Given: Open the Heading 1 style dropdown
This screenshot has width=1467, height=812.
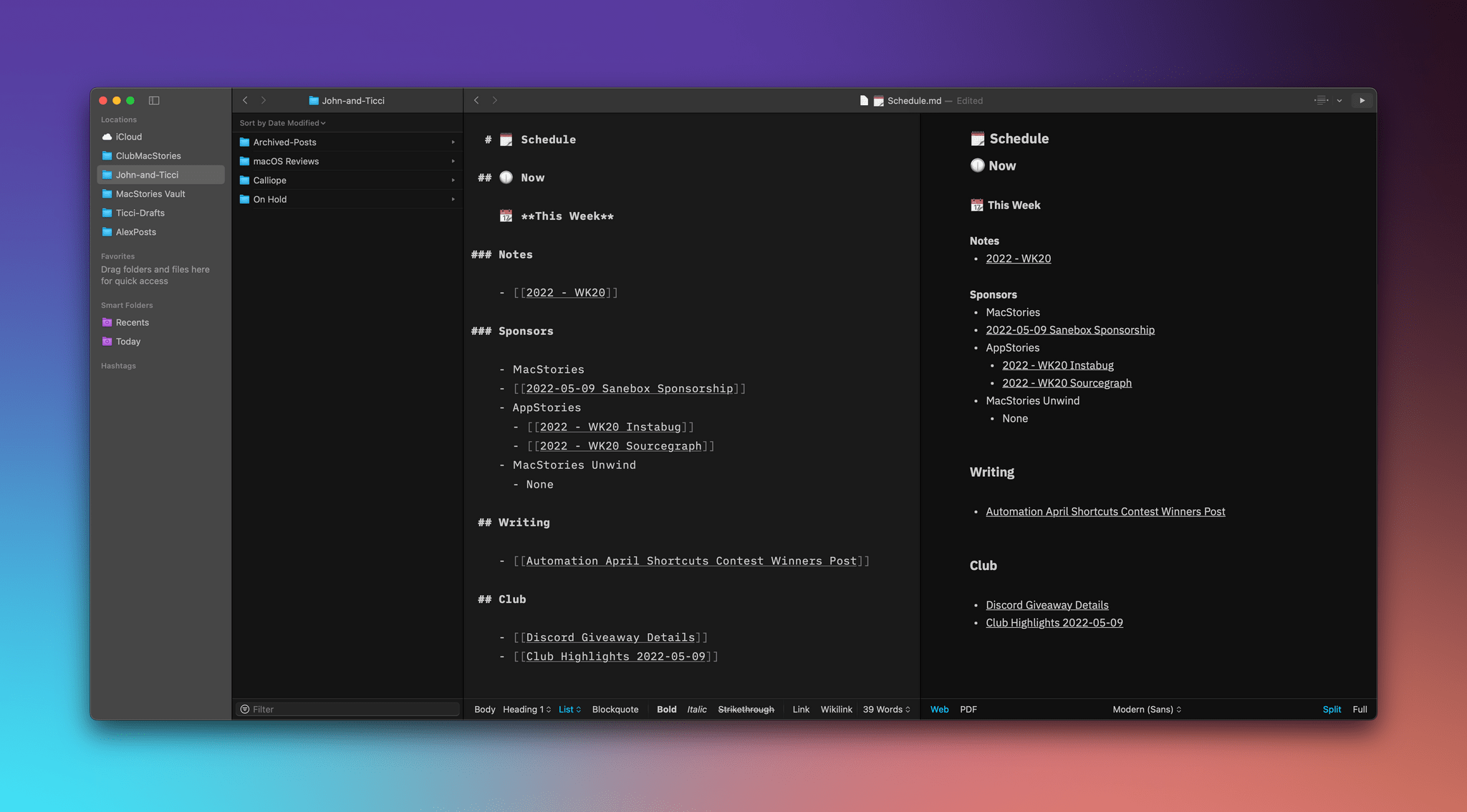Looking at the screenshot, I should click(x=527, y=709).
